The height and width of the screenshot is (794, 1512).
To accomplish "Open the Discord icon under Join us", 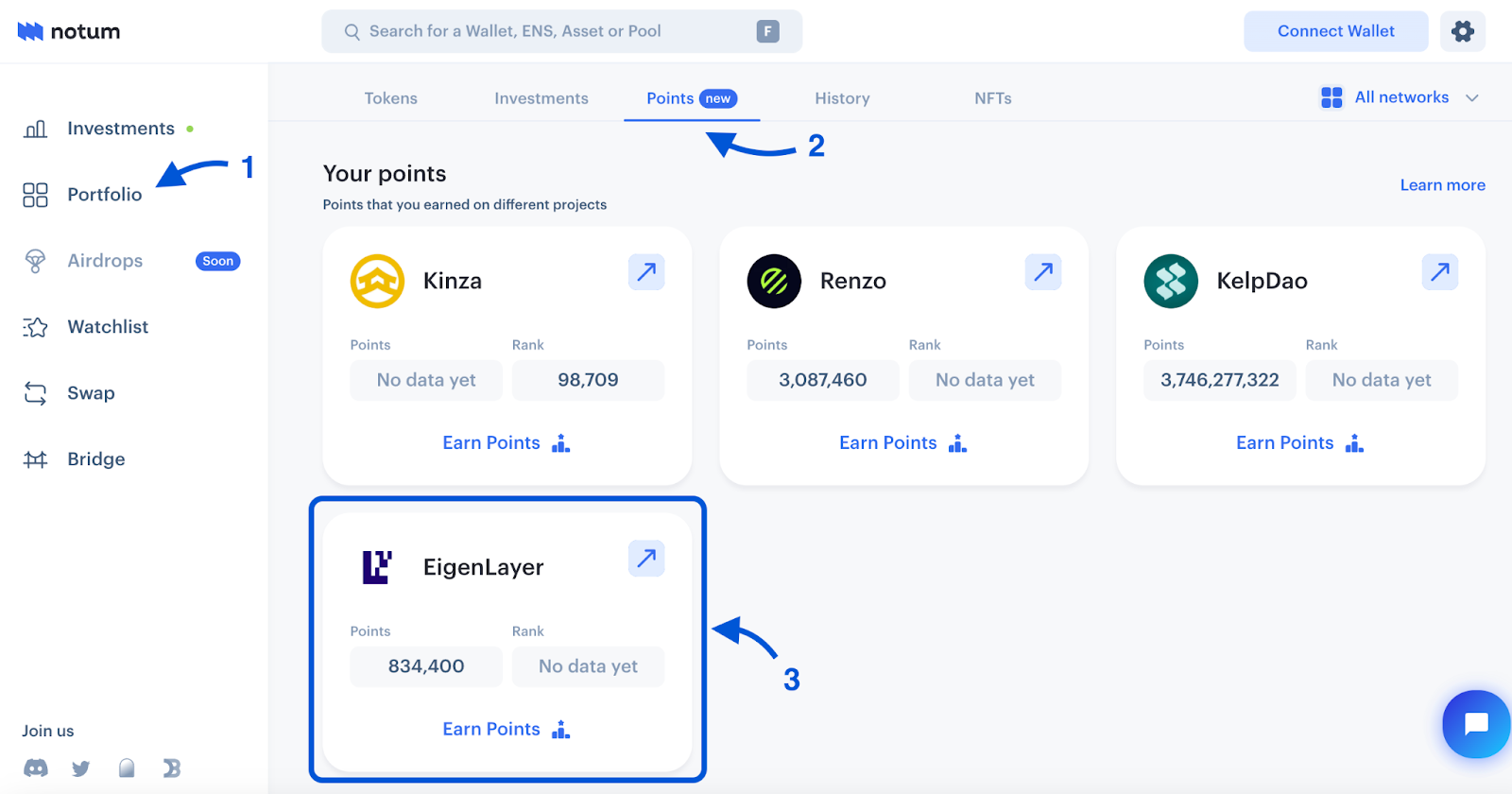I will coord(36,768).
